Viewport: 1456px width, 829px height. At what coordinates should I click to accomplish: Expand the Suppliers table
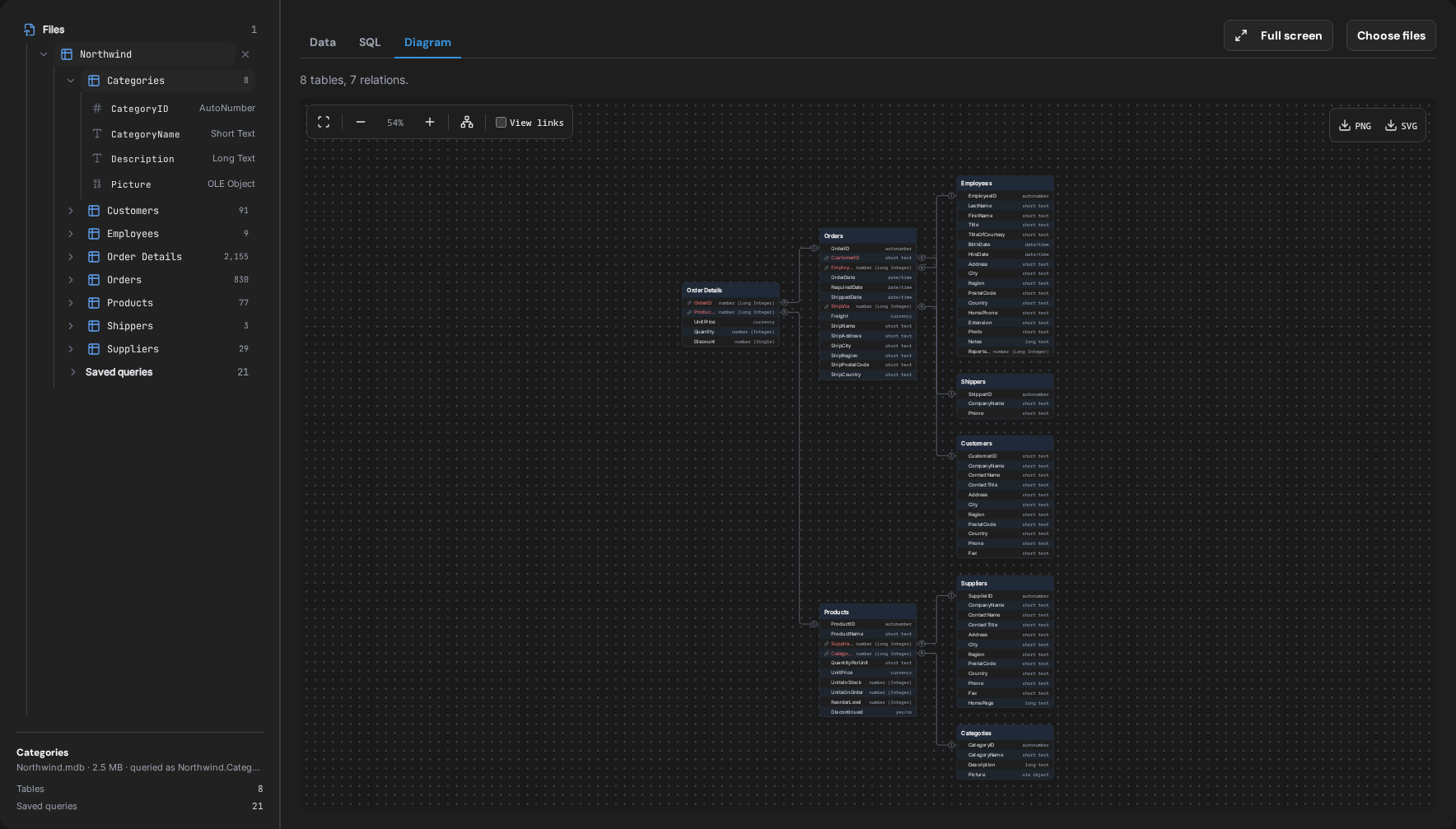(71, 349)
